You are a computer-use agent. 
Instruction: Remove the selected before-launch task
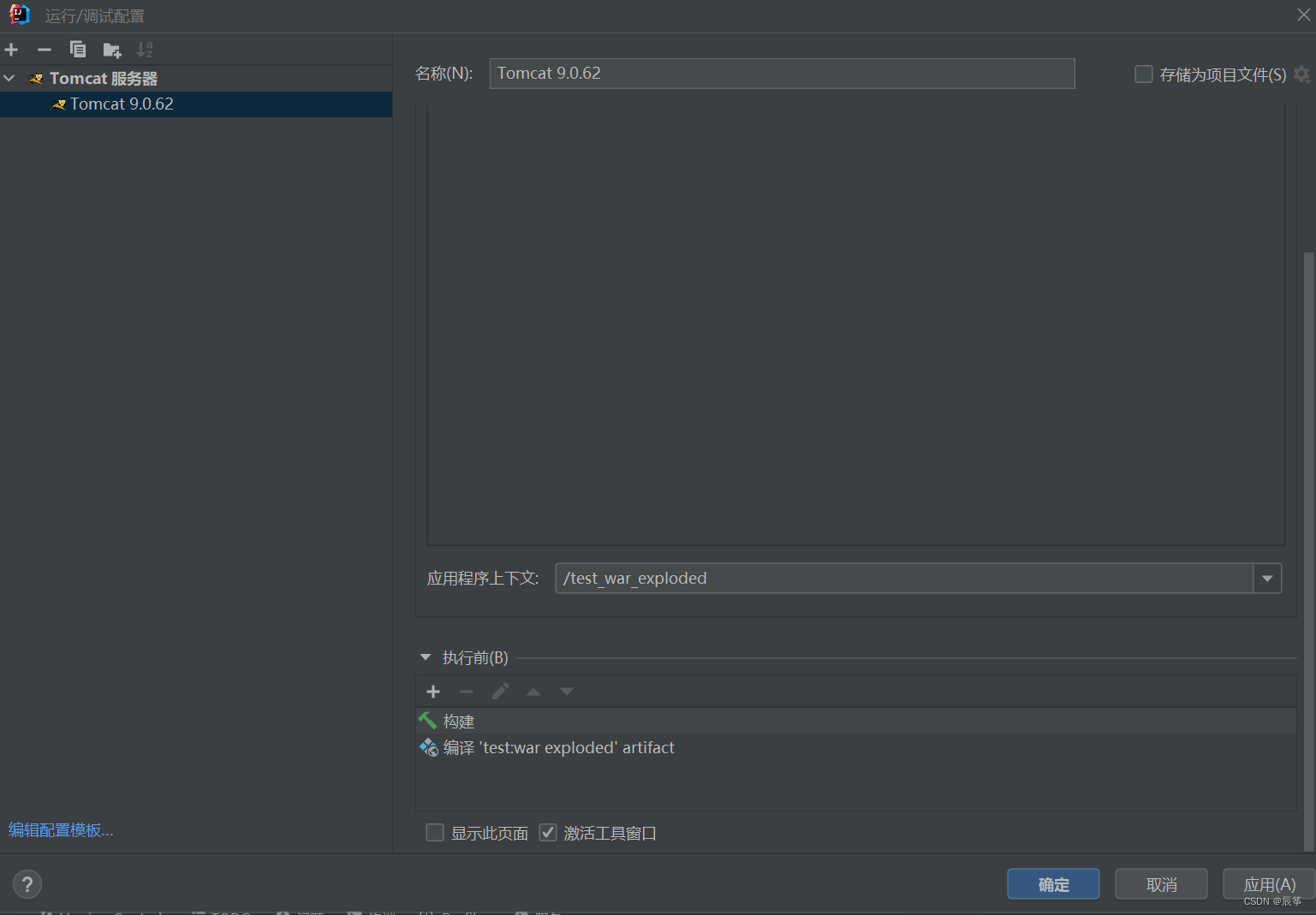[467, 692]
